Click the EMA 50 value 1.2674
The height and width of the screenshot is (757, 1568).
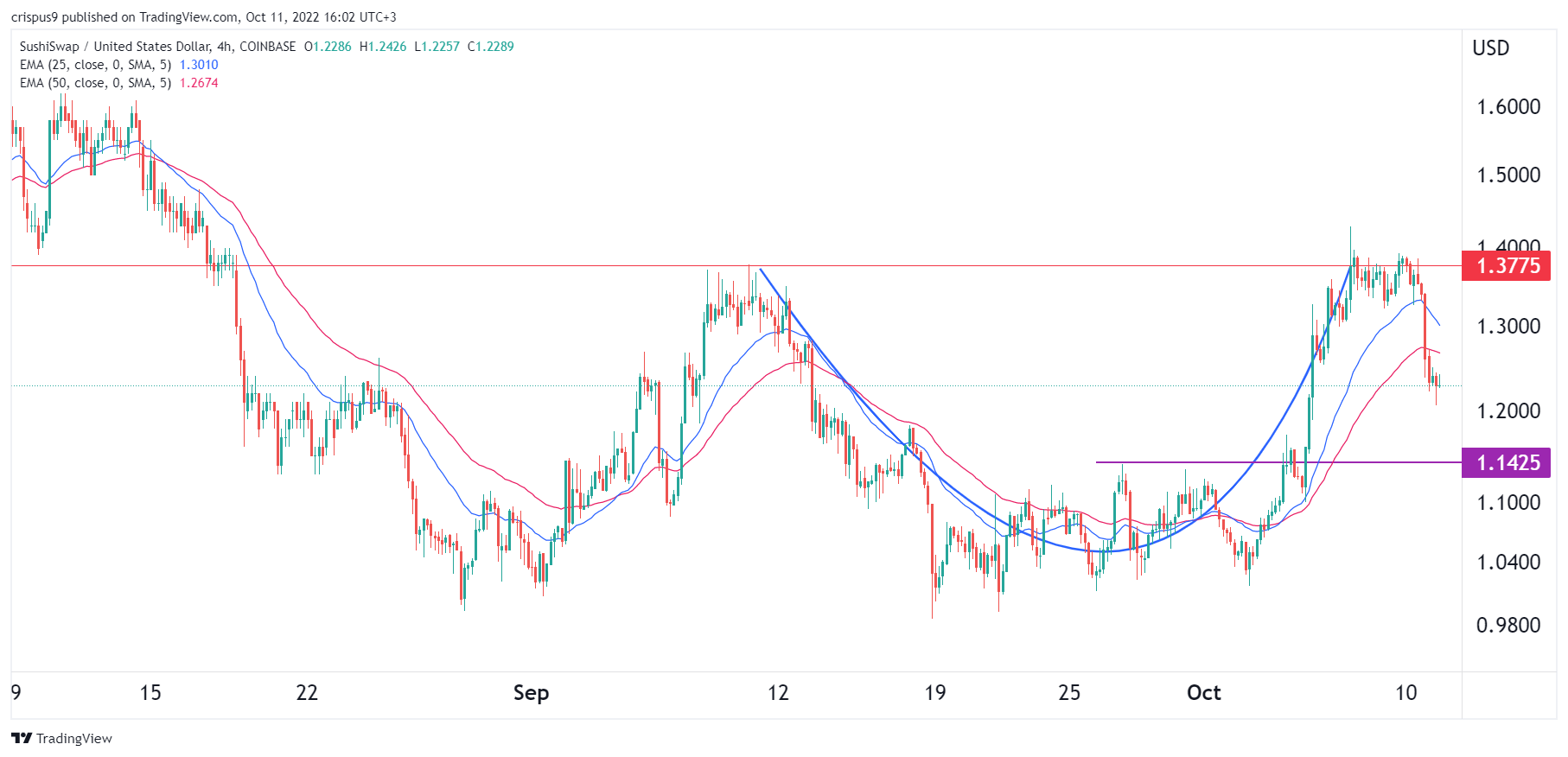[x=199, y=83]
